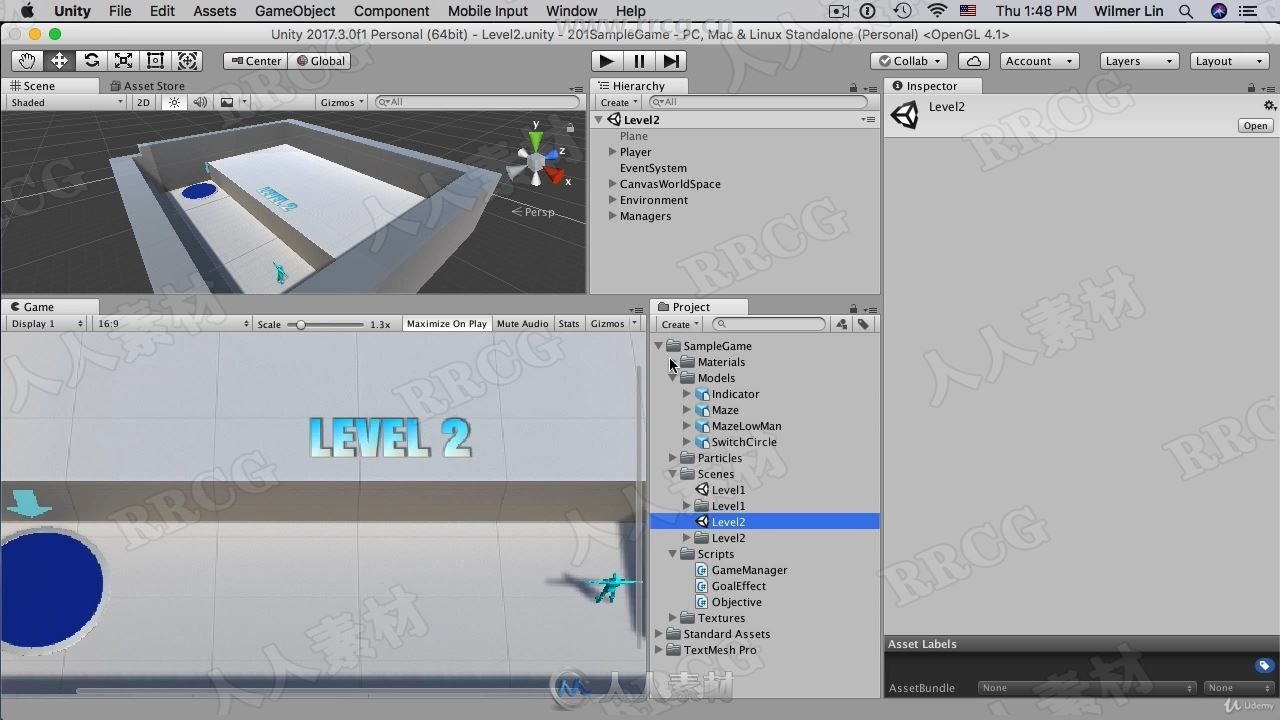Viewport: 1280px width, 720px height.
Task: Click the Play button
Action: (x=606, y=61)
